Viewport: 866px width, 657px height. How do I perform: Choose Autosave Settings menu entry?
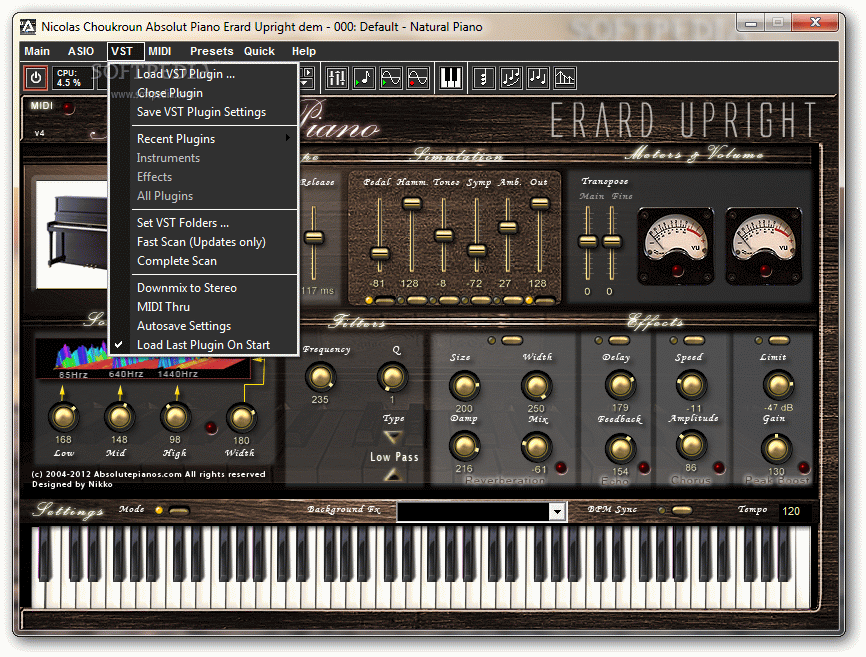tap(203, 326)
